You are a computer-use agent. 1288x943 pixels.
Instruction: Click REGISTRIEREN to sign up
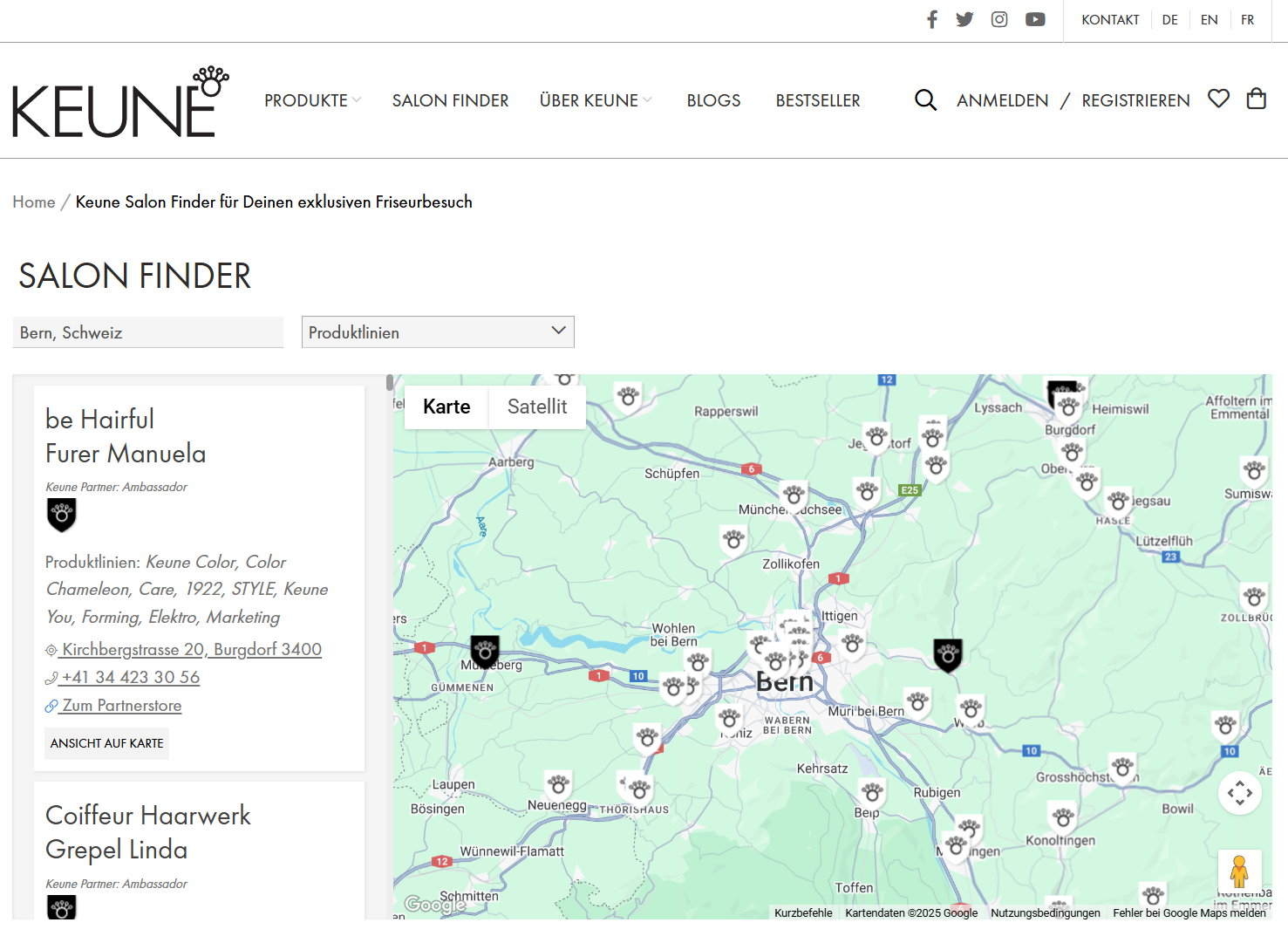point(1135,100)
